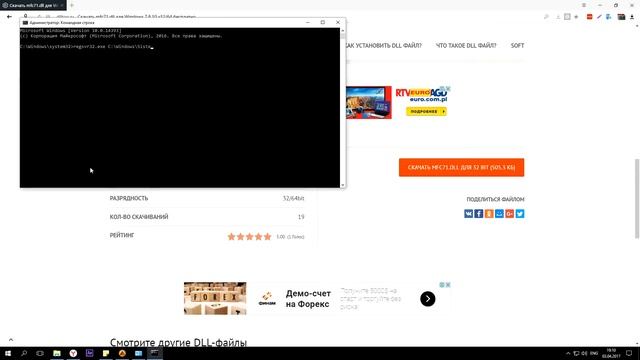The height and width of the screenshot is (360, 640).
Task: Open the sticky notes taskbar icon
Action: click(106, 353)
